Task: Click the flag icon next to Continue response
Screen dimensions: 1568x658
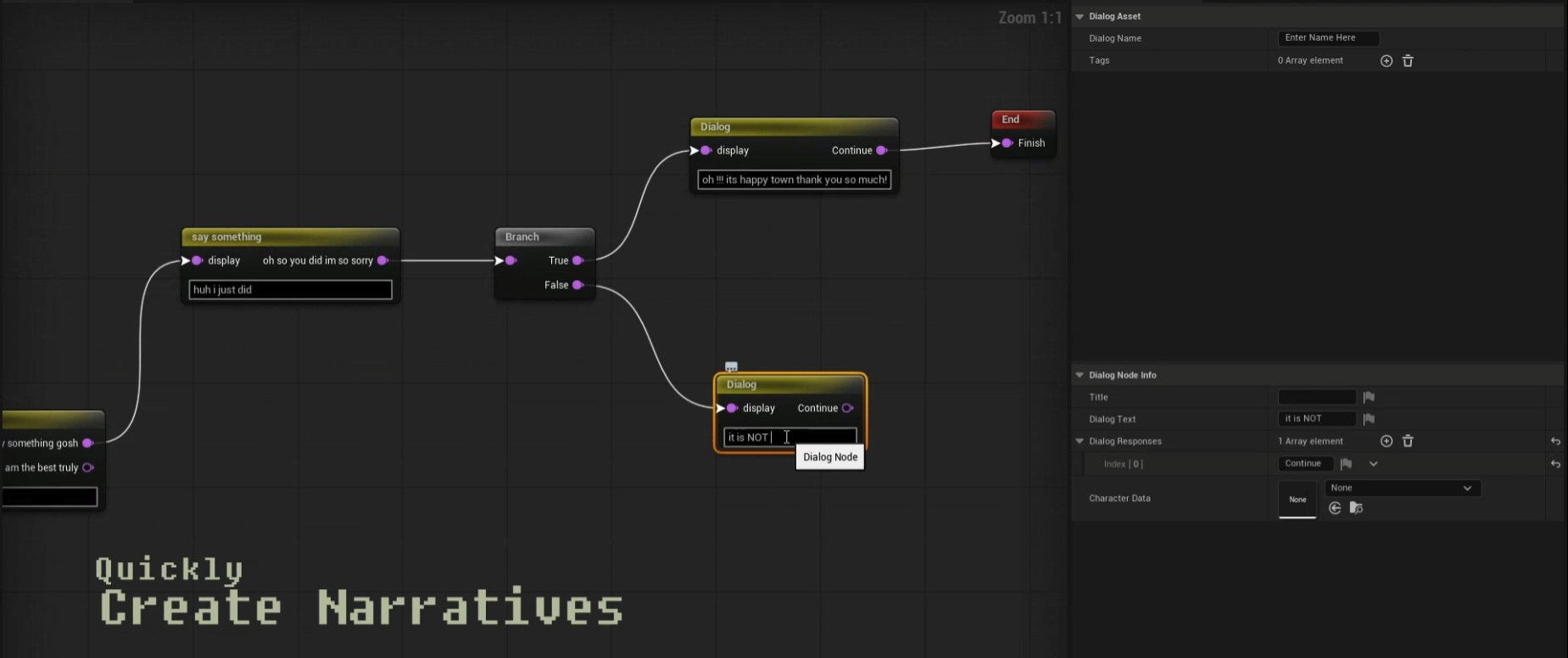Action: 1346,464
